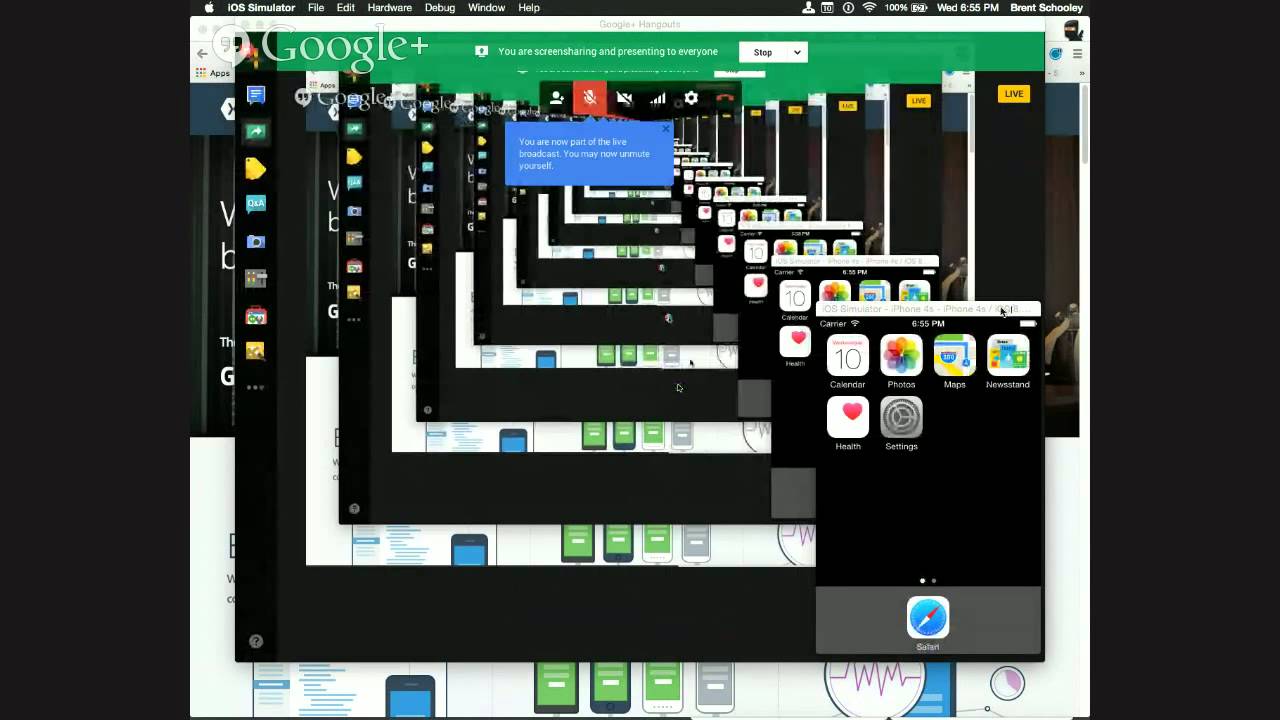Open the Hangouts bandwidth signal bars icon
The height and width of the screenshot is (720, 1280).
click(x=658, y=98)
